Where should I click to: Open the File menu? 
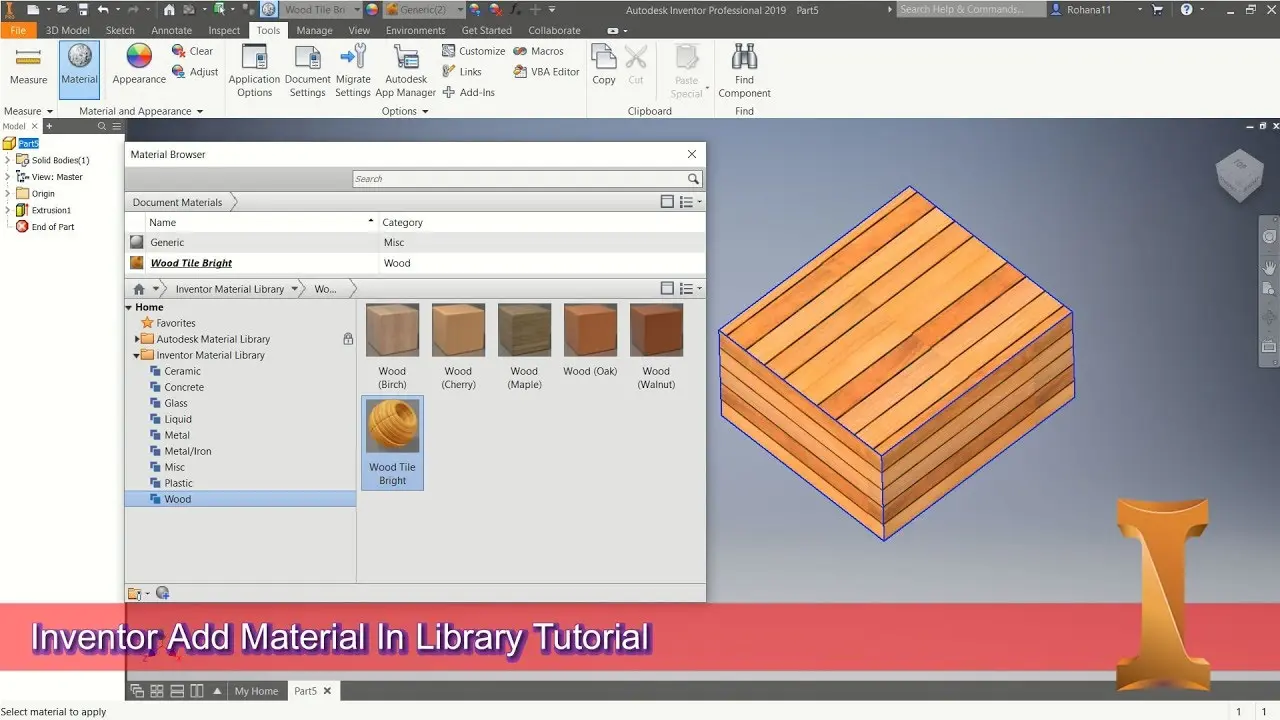tap(17, 30)
